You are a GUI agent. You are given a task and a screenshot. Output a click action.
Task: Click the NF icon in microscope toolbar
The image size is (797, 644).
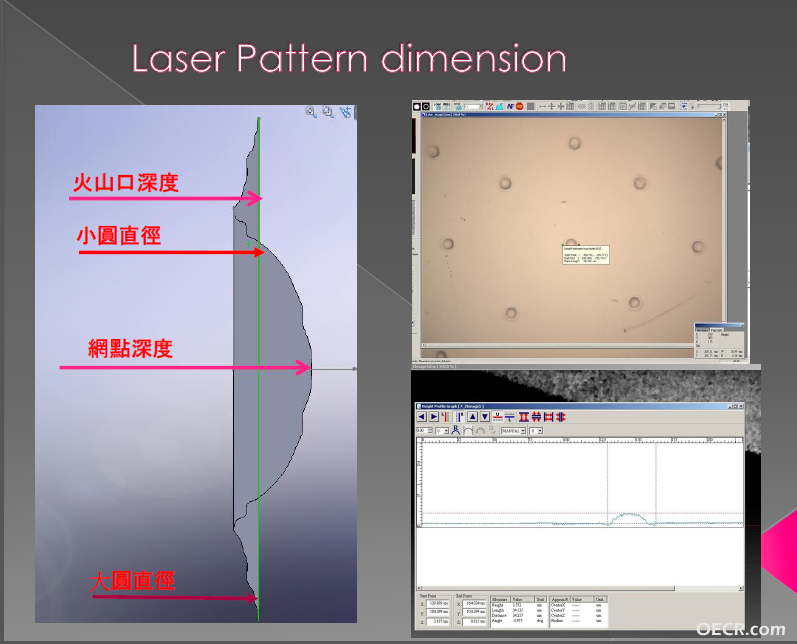(x=510, y=106)
